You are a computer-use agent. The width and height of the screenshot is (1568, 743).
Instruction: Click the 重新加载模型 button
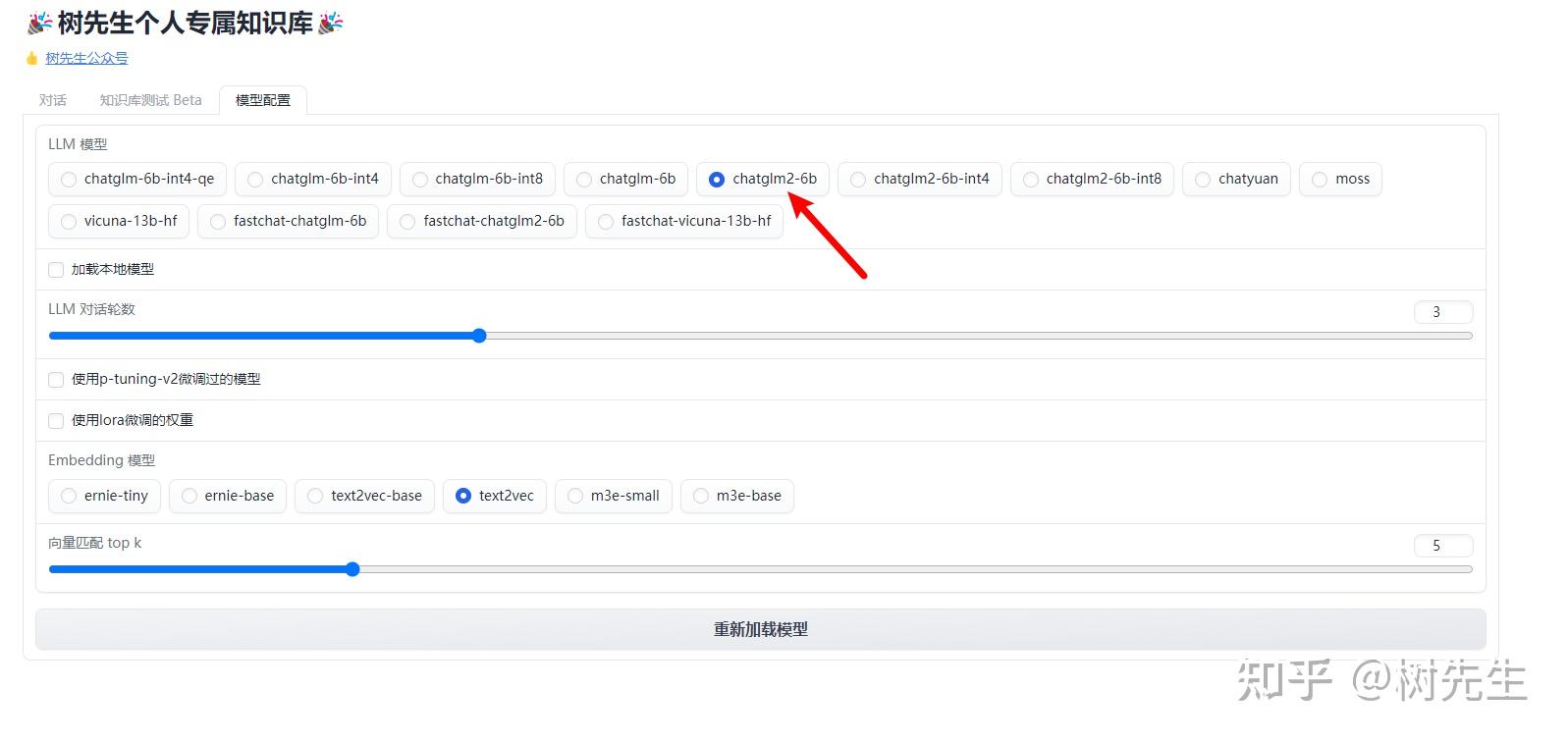click(x=761, y=629)
